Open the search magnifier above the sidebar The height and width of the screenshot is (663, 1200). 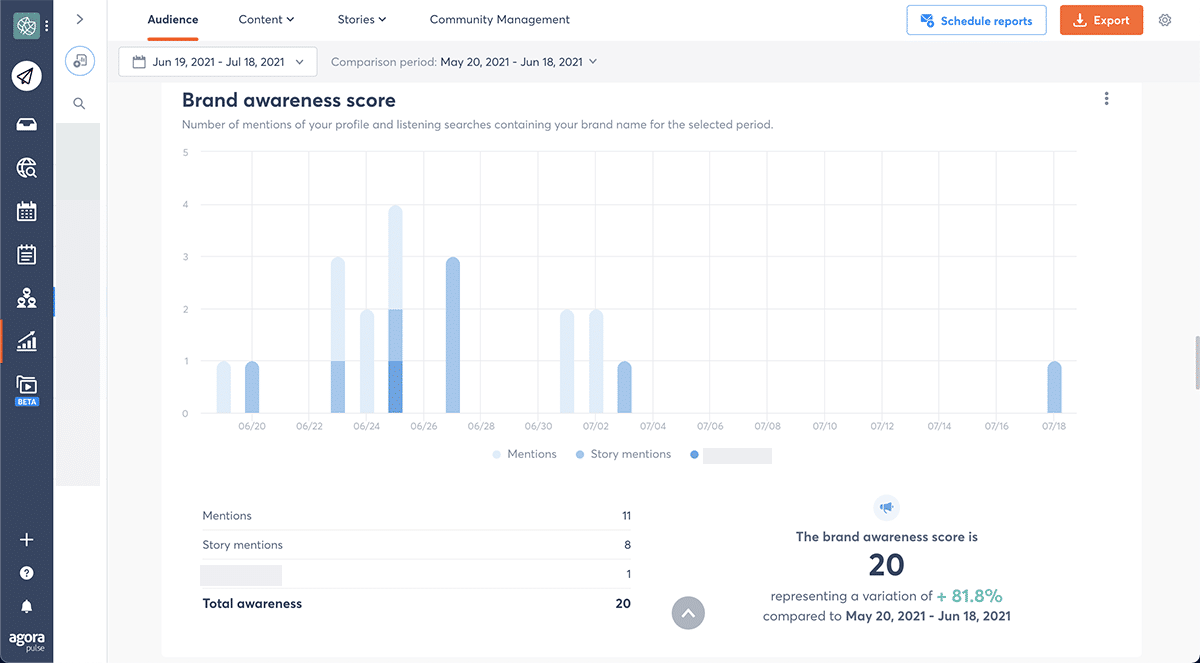(x=78, y=103)
